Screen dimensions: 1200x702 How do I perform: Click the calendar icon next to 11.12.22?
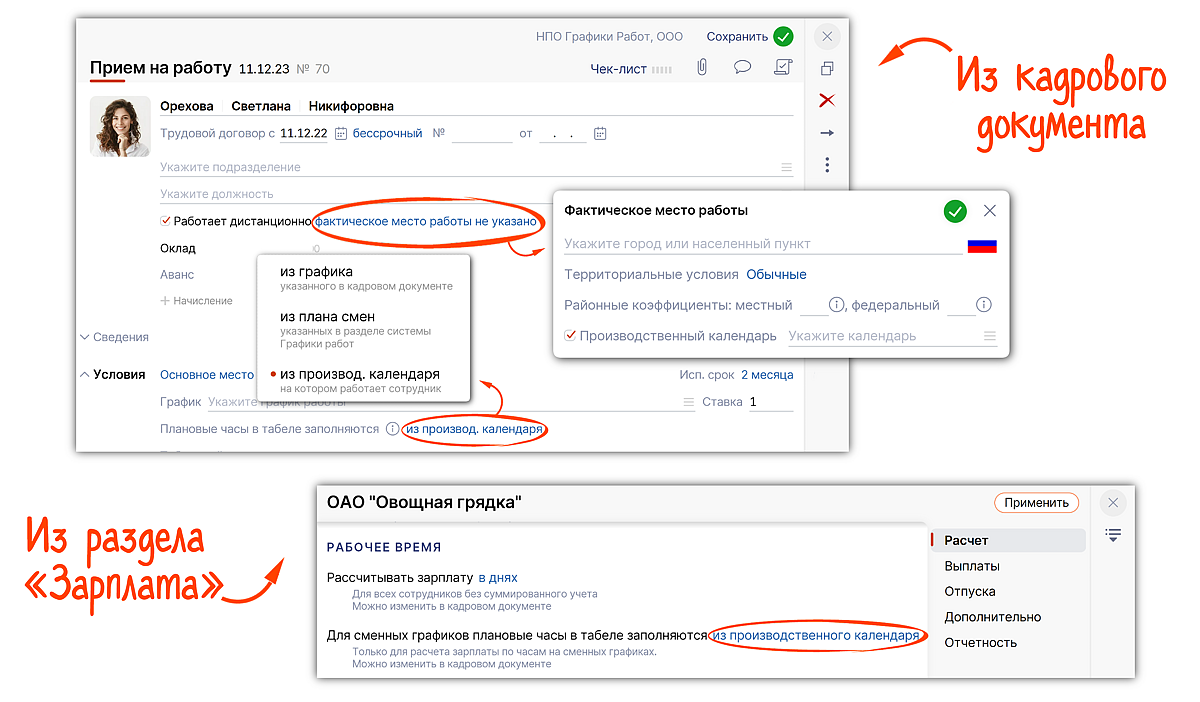(x=341, y=133)
